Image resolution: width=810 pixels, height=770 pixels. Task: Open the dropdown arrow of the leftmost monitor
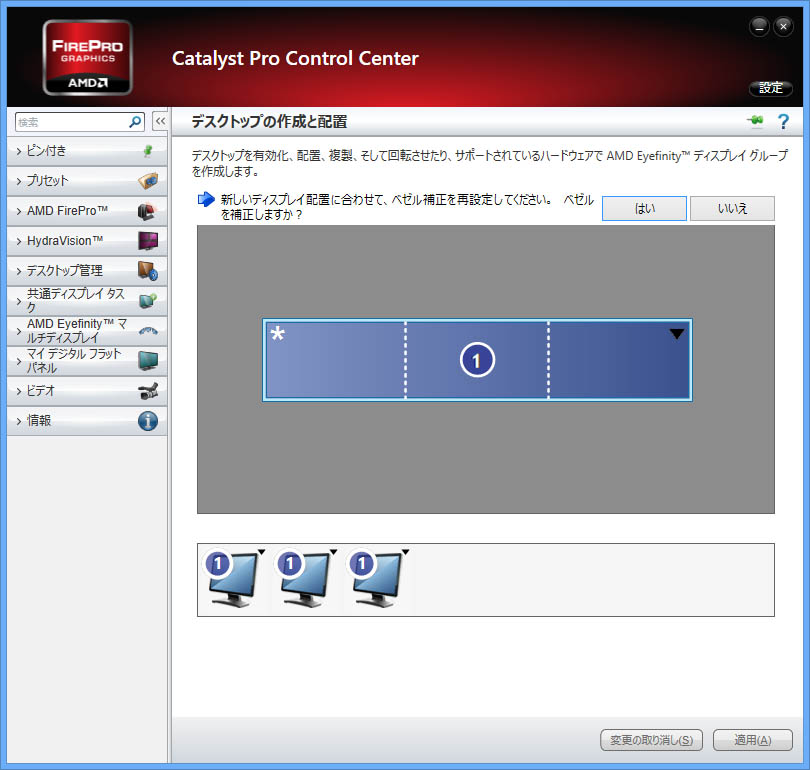coord(261,552)
